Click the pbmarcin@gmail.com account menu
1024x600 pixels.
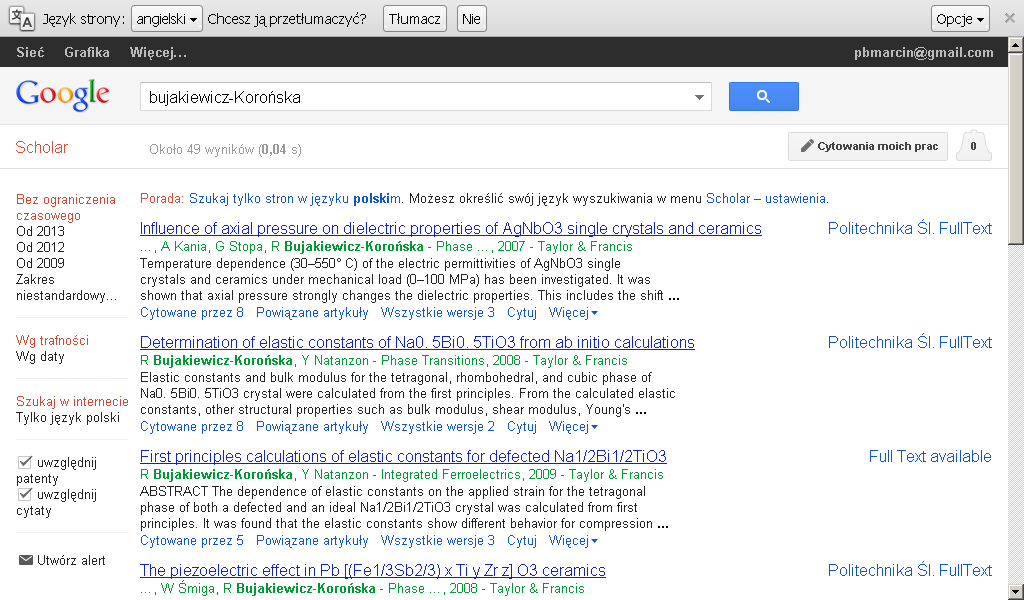(923, 52)
